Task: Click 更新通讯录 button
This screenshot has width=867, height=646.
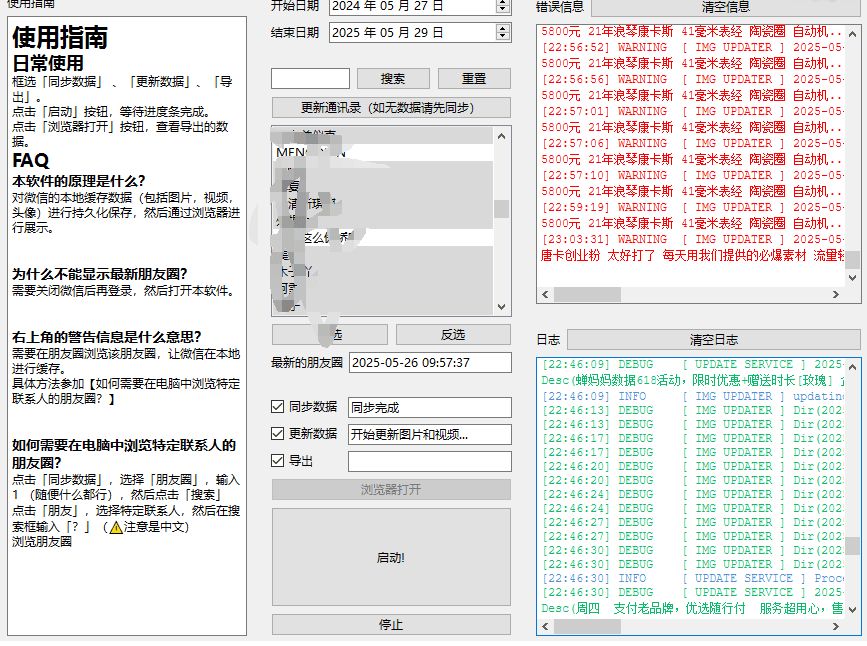Action: (x=391, y=108)
